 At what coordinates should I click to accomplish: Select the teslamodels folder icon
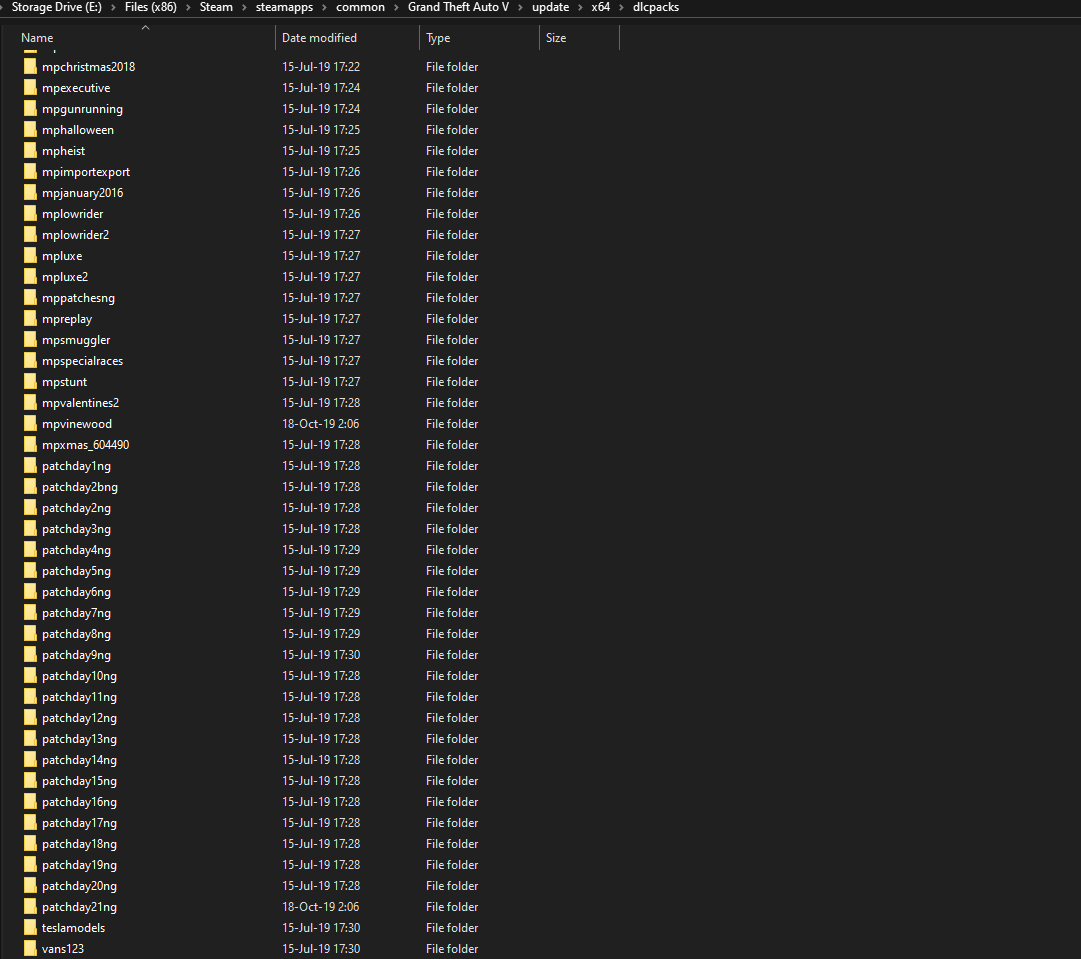[30, 928]
